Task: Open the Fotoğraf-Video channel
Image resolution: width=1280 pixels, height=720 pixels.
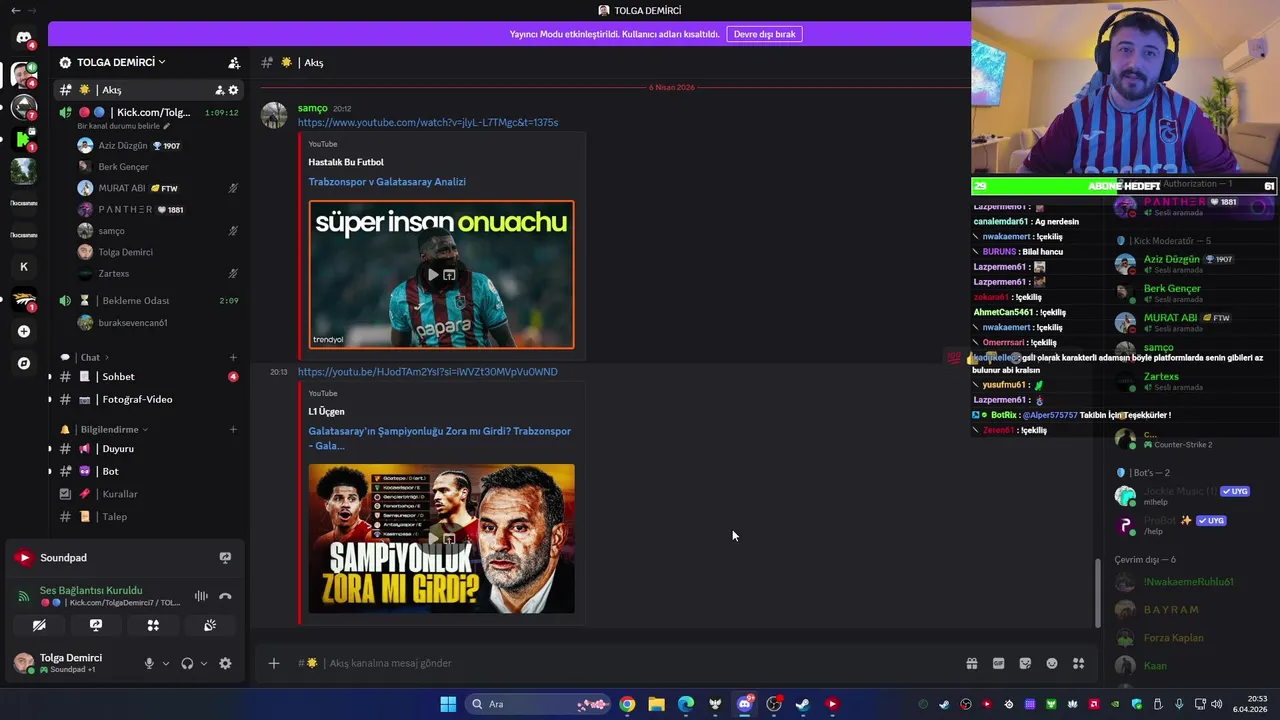Action: [x=148, y=399]
